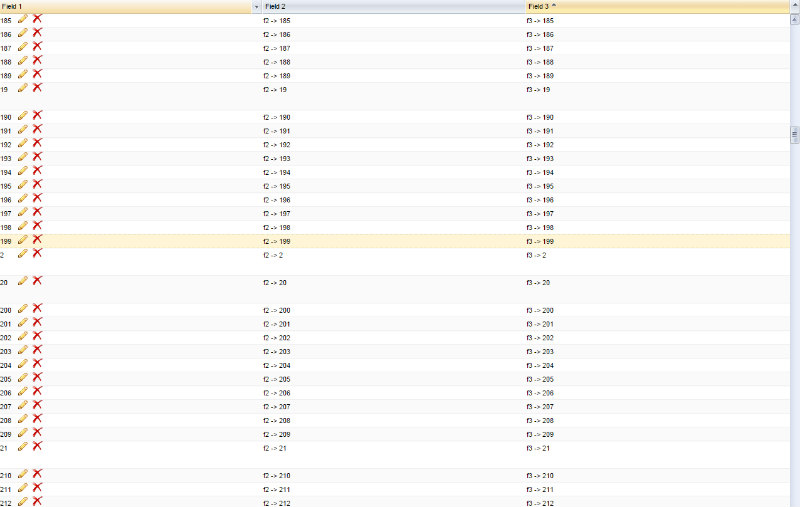Delete row 204 with the red X
This screenshot has width=800, height=507.
click(x=37, y=364)
